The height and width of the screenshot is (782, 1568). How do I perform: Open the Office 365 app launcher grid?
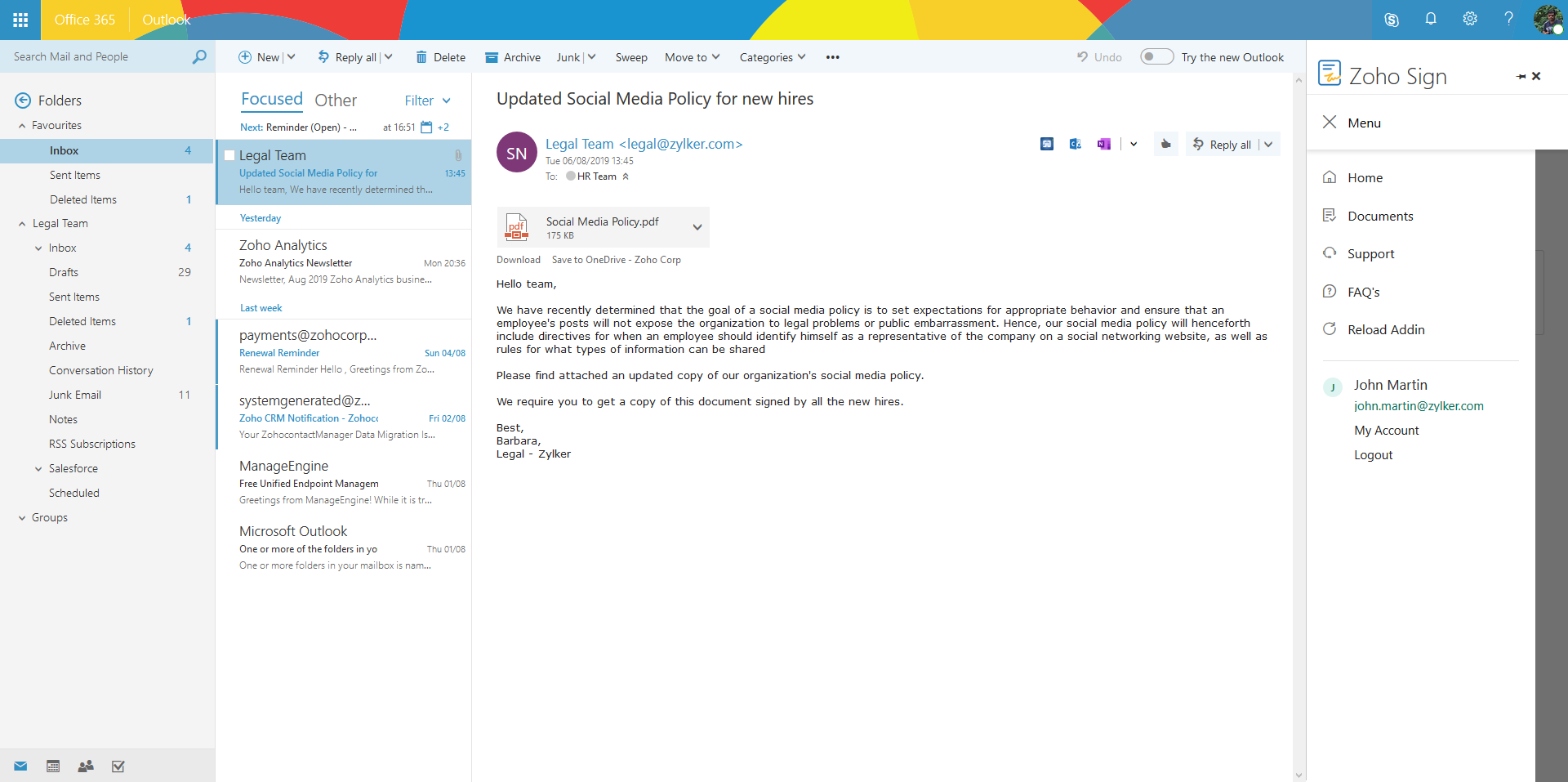point(20,20)
